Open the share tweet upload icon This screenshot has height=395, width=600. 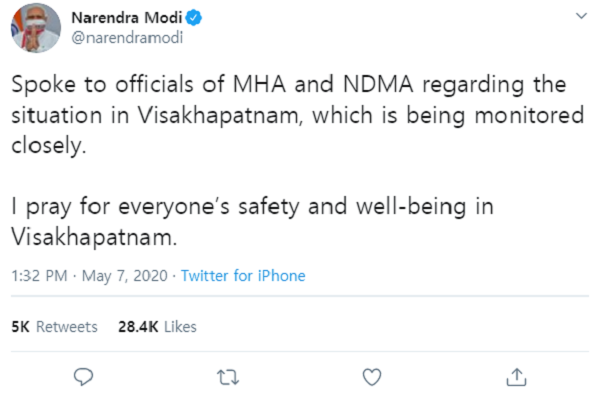coord(517,377)
